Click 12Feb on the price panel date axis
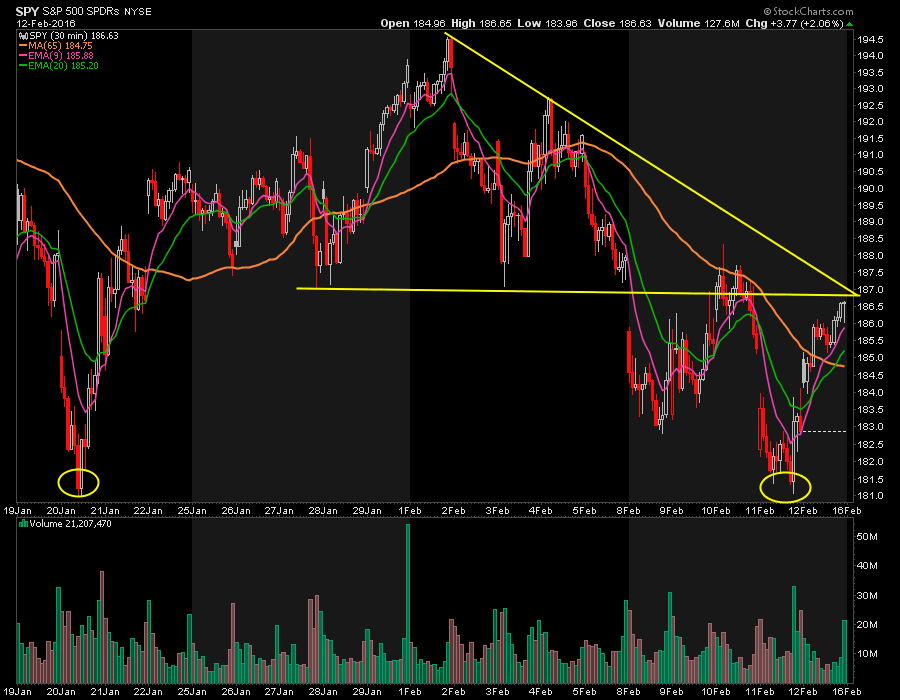This screenshot has height=700, width=900. (803, 511)
